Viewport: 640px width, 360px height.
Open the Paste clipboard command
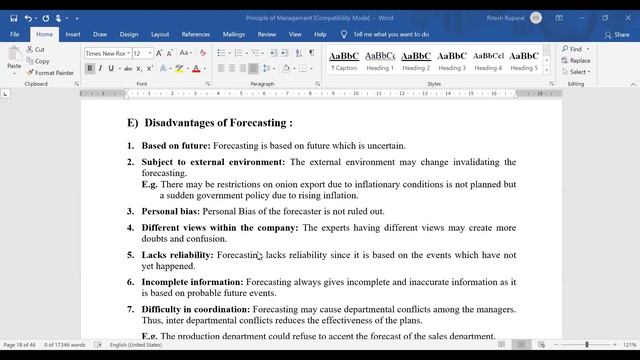point(14,60)
